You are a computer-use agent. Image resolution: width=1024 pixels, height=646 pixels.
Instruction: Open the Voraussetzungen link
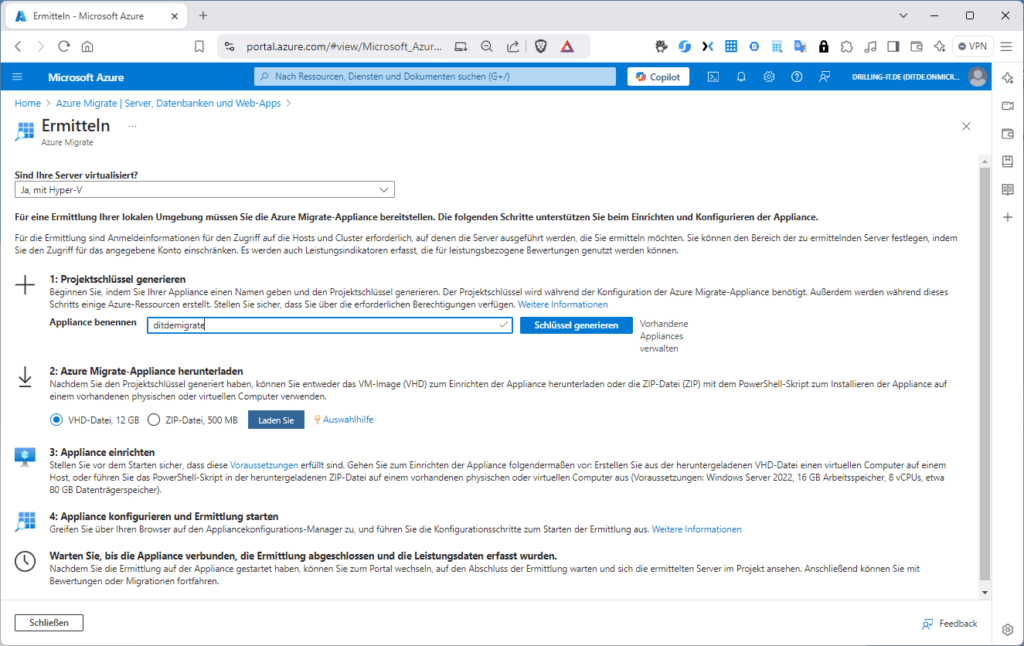[x=264, y=465]
